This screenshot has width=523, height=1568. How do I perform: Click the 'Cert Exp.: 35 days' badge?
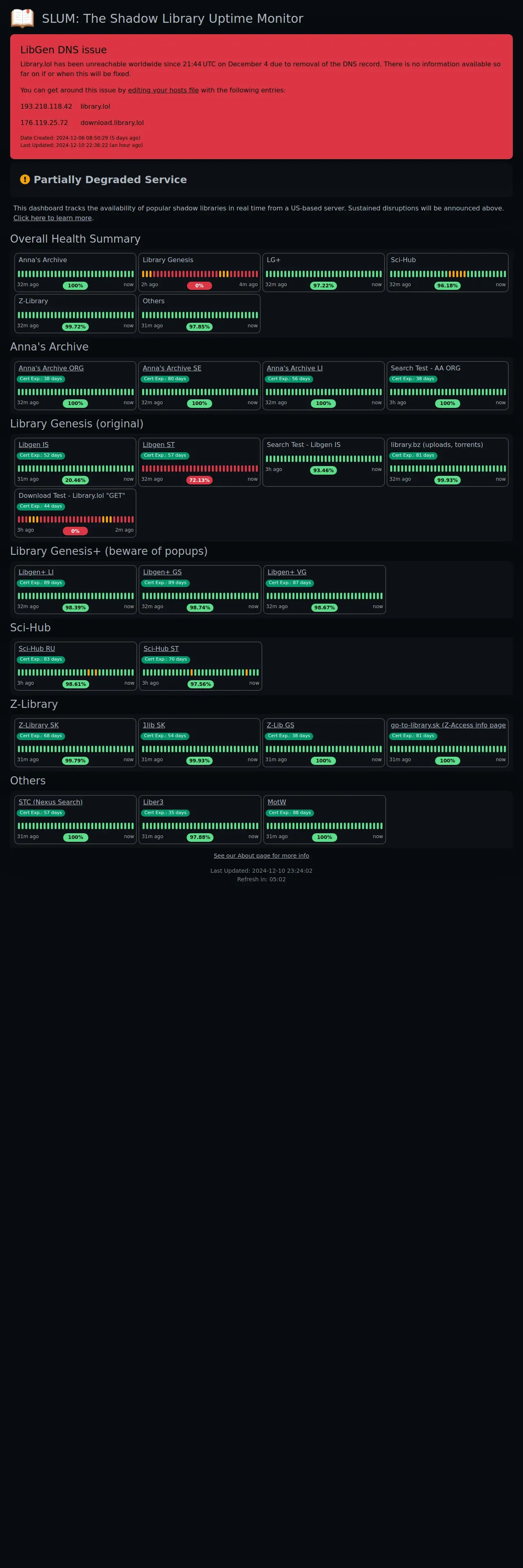(x=166, y=812)
